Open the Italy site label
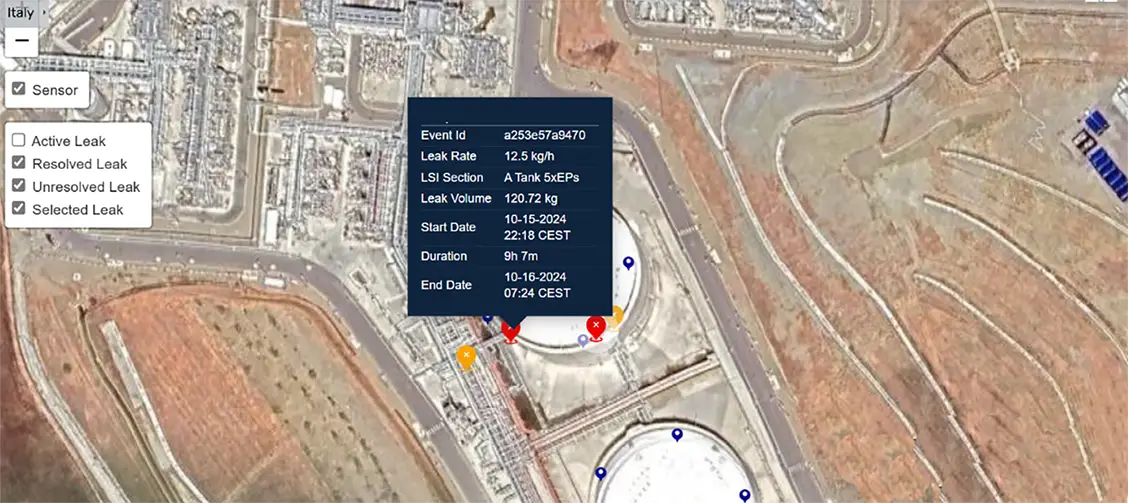Viewport: 1128px width, 503px height. [20, 13]
